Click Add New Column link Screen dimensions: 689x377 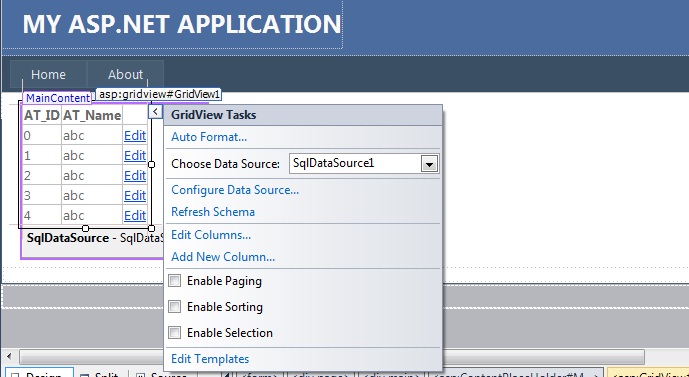point(223,257)
